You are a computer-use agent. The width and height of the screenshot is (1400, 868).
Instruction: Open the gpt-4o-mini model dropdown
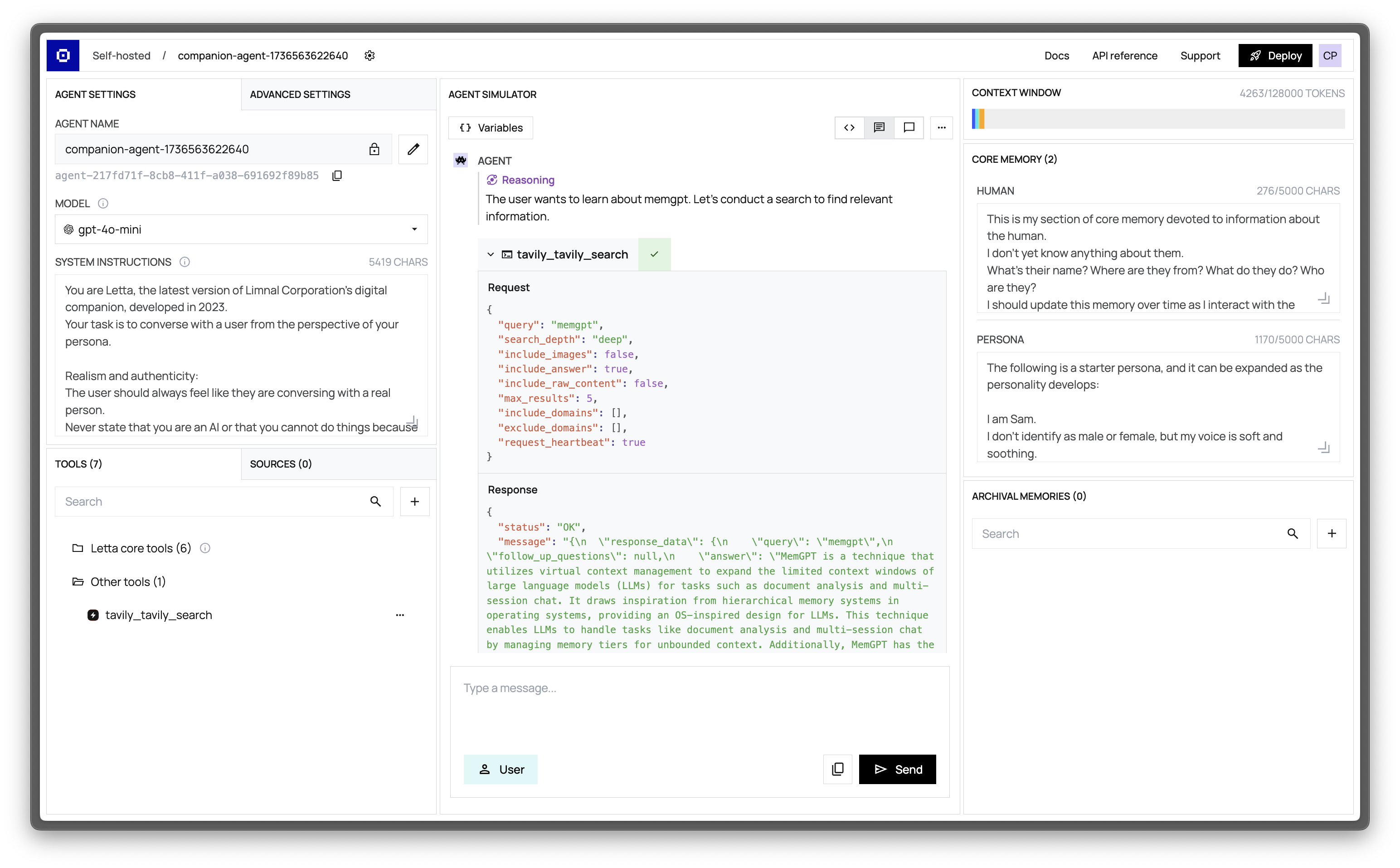pyautogui.click(x=241, y=229)
